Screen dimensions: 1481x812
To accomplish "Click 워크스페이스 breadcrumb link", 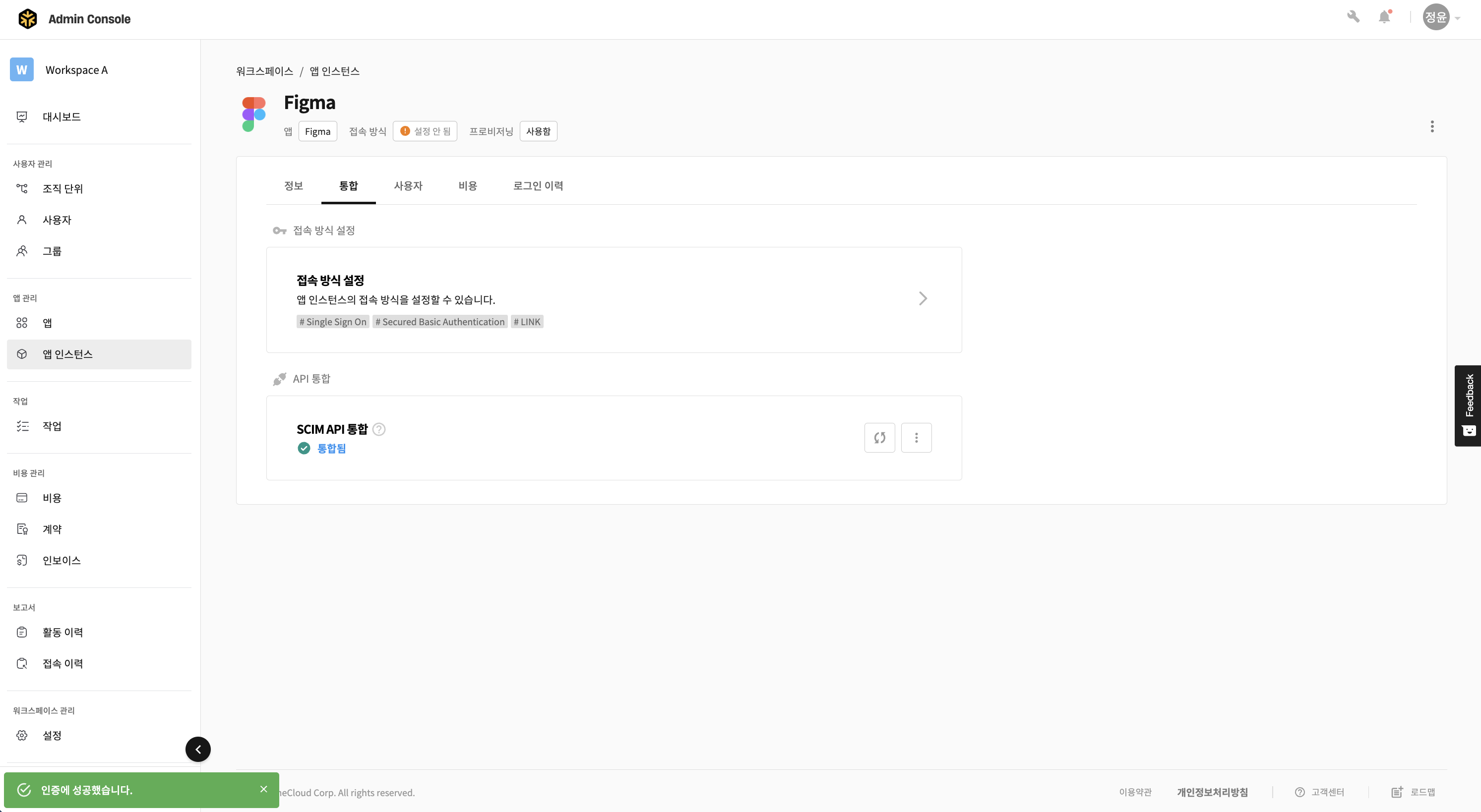I will click(x=264, y=71).
